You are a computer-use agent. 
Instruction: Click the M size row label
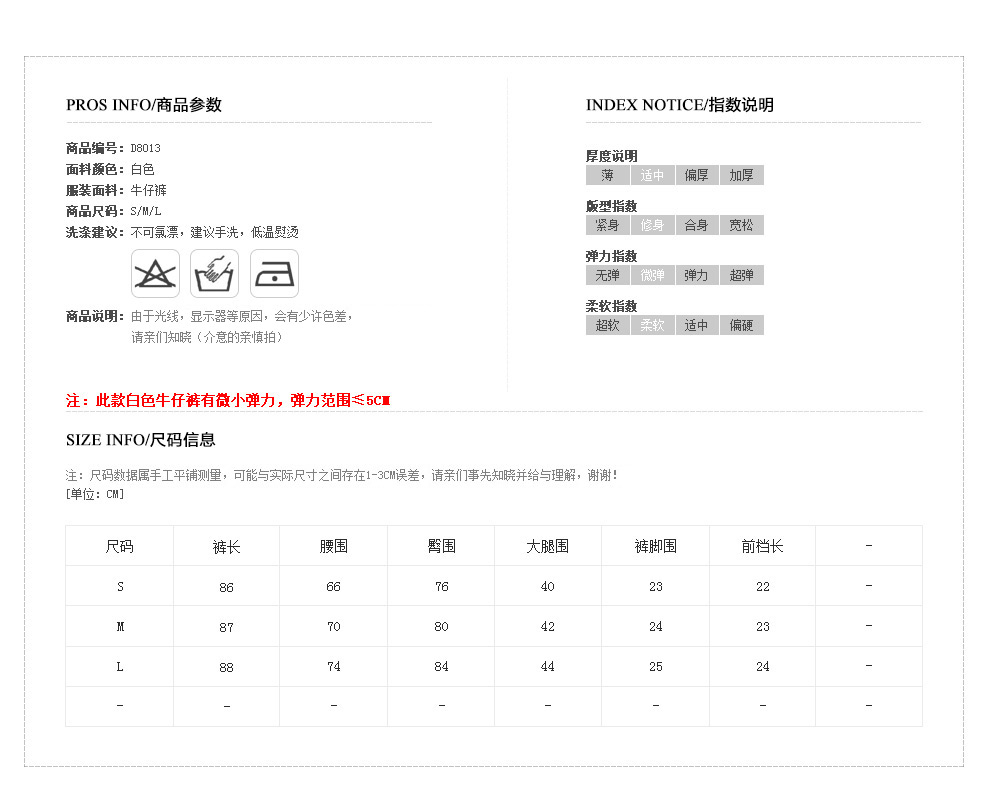point(120,626)
